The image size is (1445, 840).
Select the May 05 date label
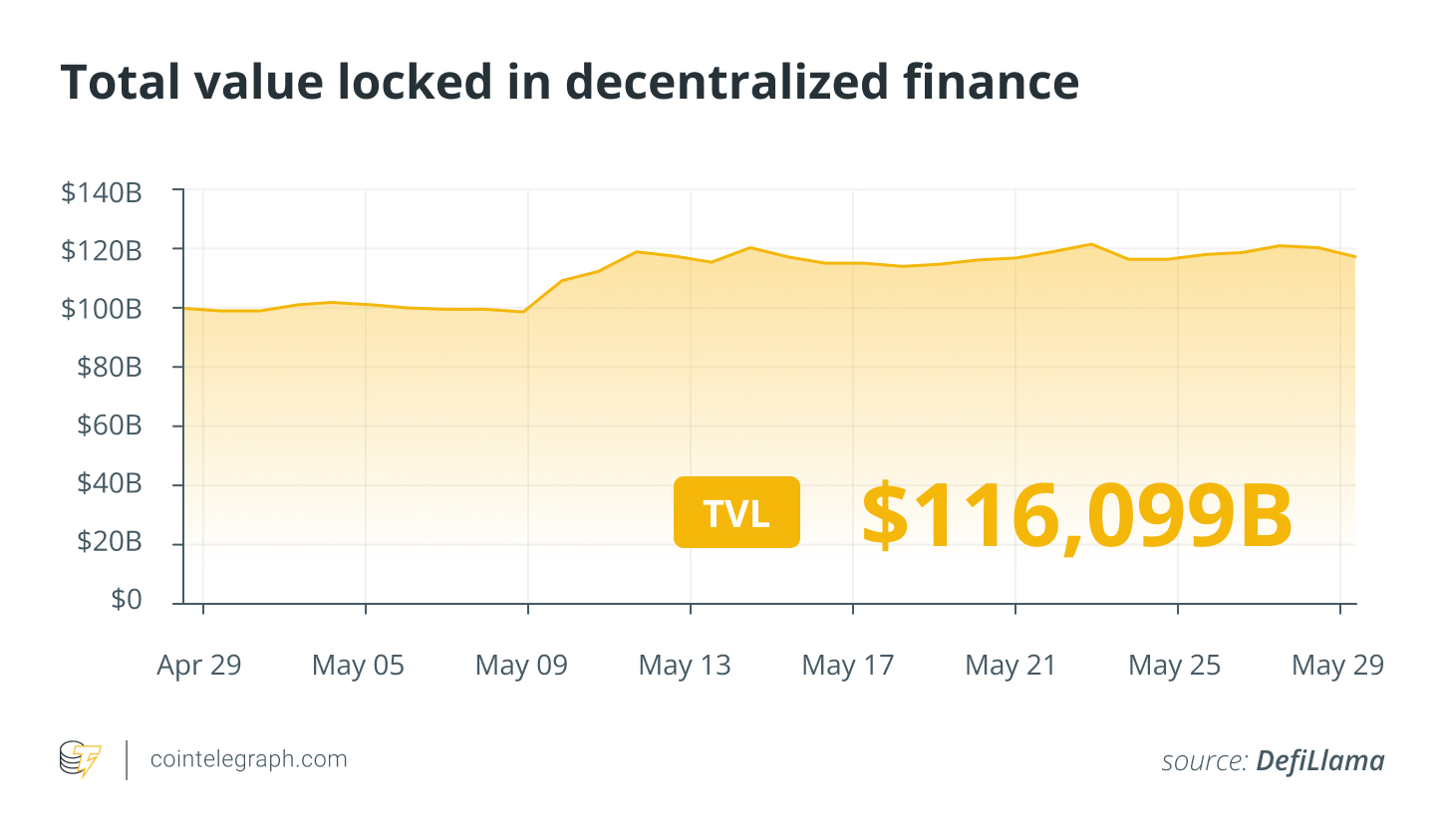tap(359, 665)
